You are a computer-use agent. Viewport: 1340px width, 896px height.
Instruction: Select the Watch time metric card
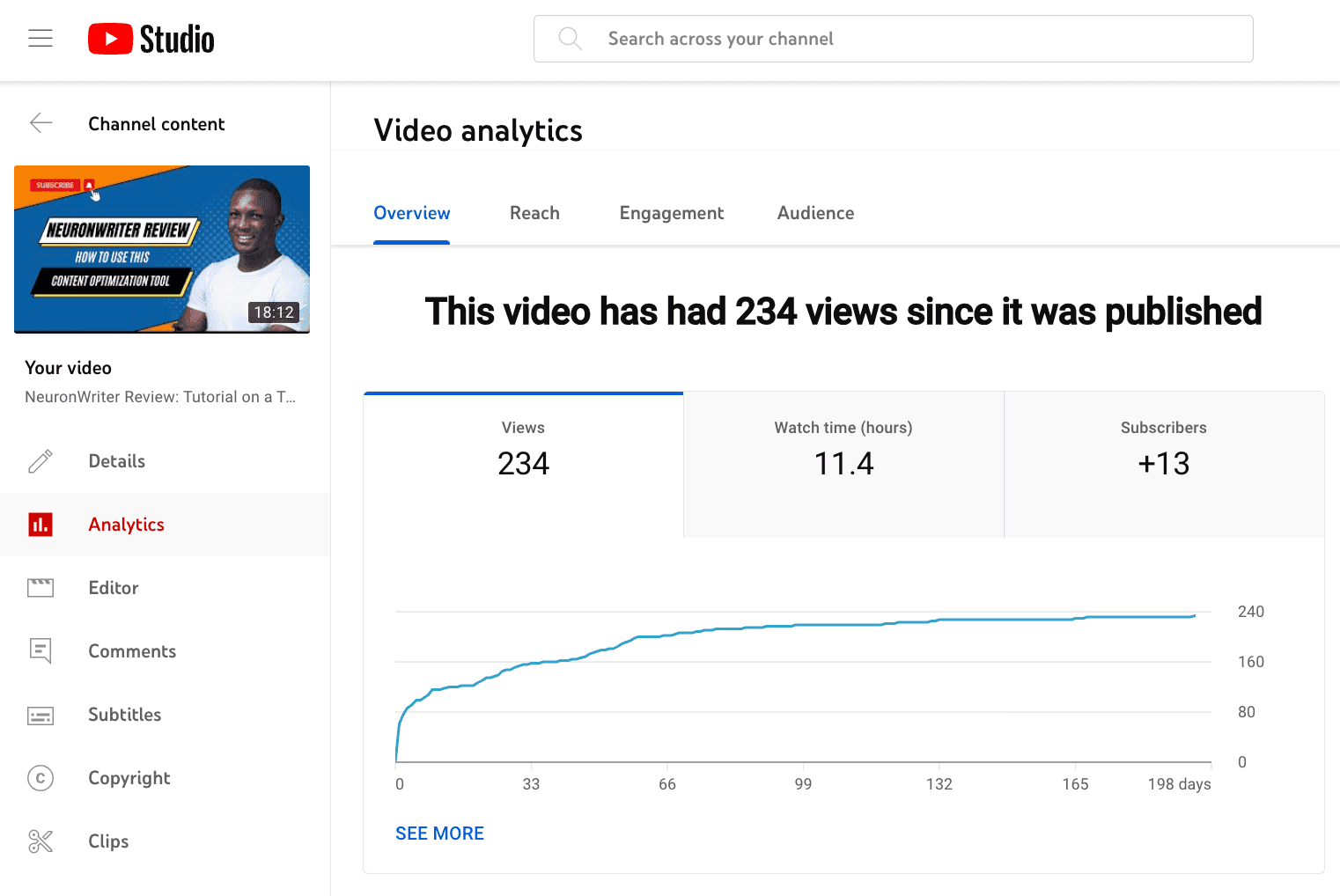843,464
